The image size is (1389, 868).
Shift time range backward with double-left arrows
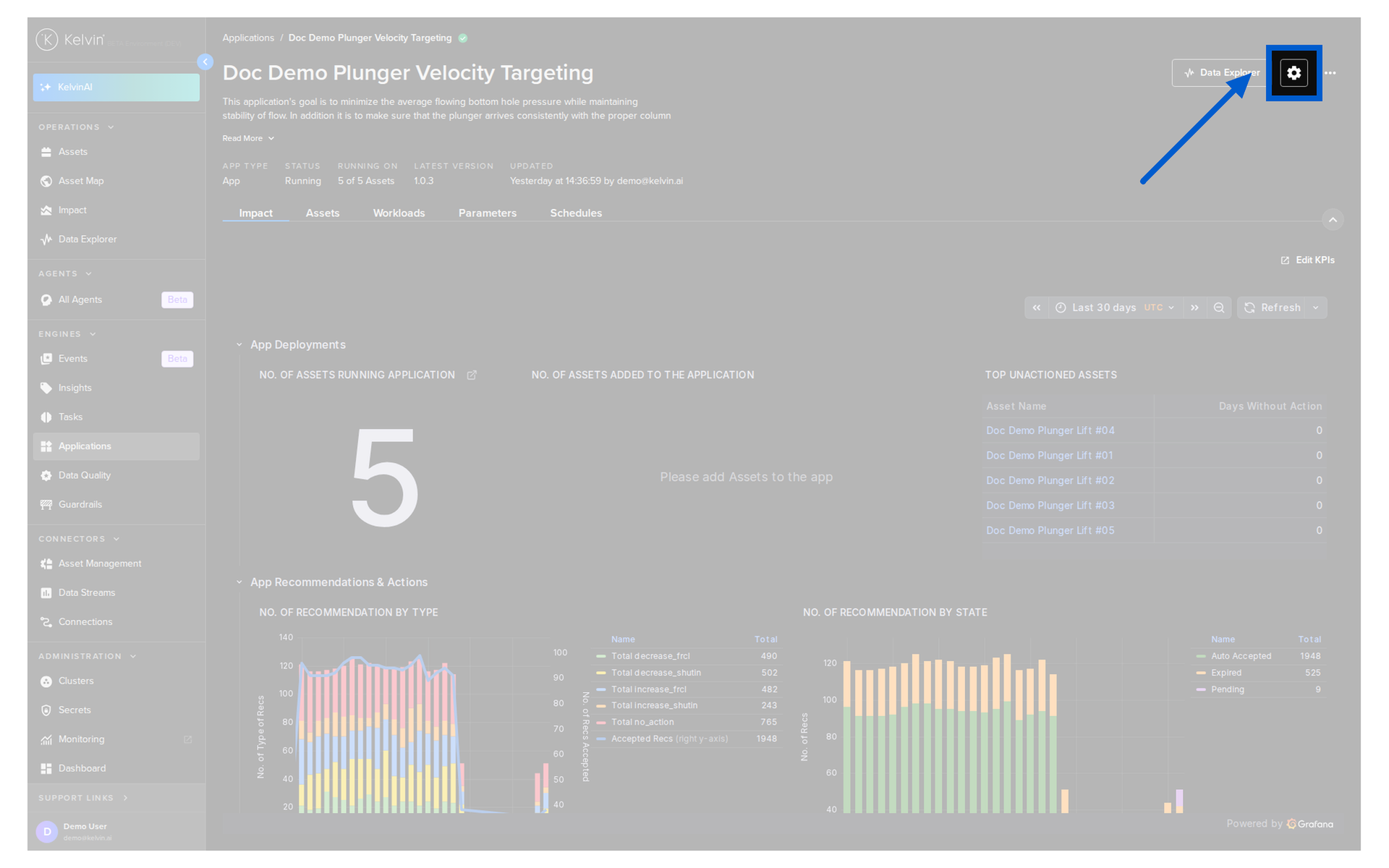coord(1037,307)
